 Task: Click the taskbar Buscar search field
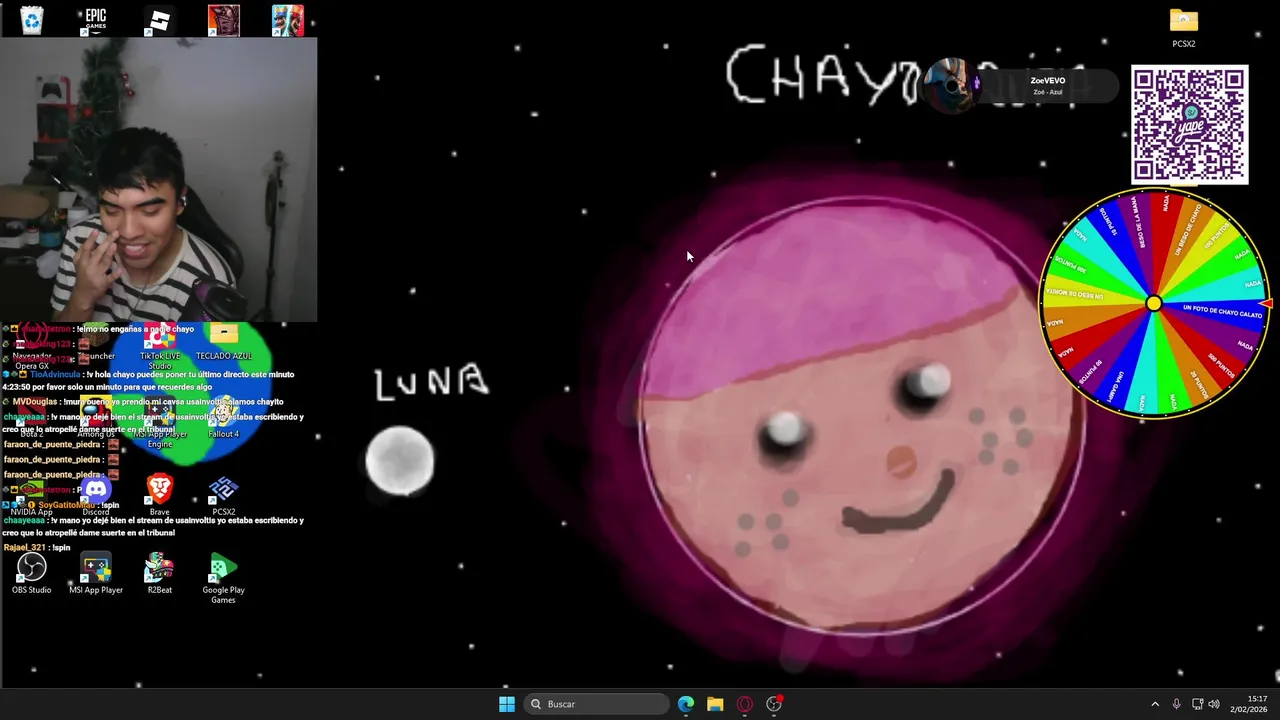597,704
